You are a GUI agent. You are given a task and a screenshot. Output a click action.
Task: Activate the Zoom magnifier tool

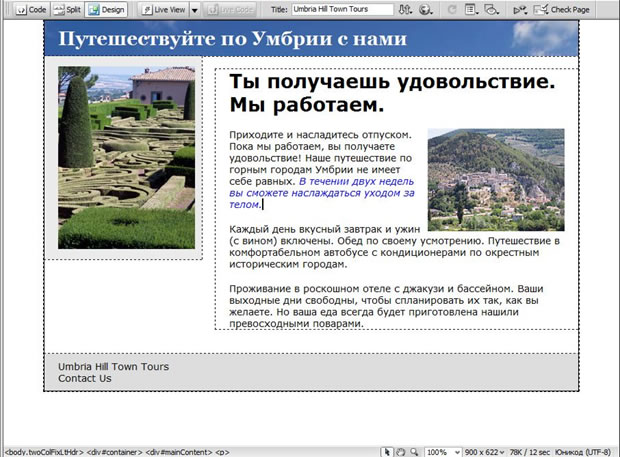coord(414,452)
